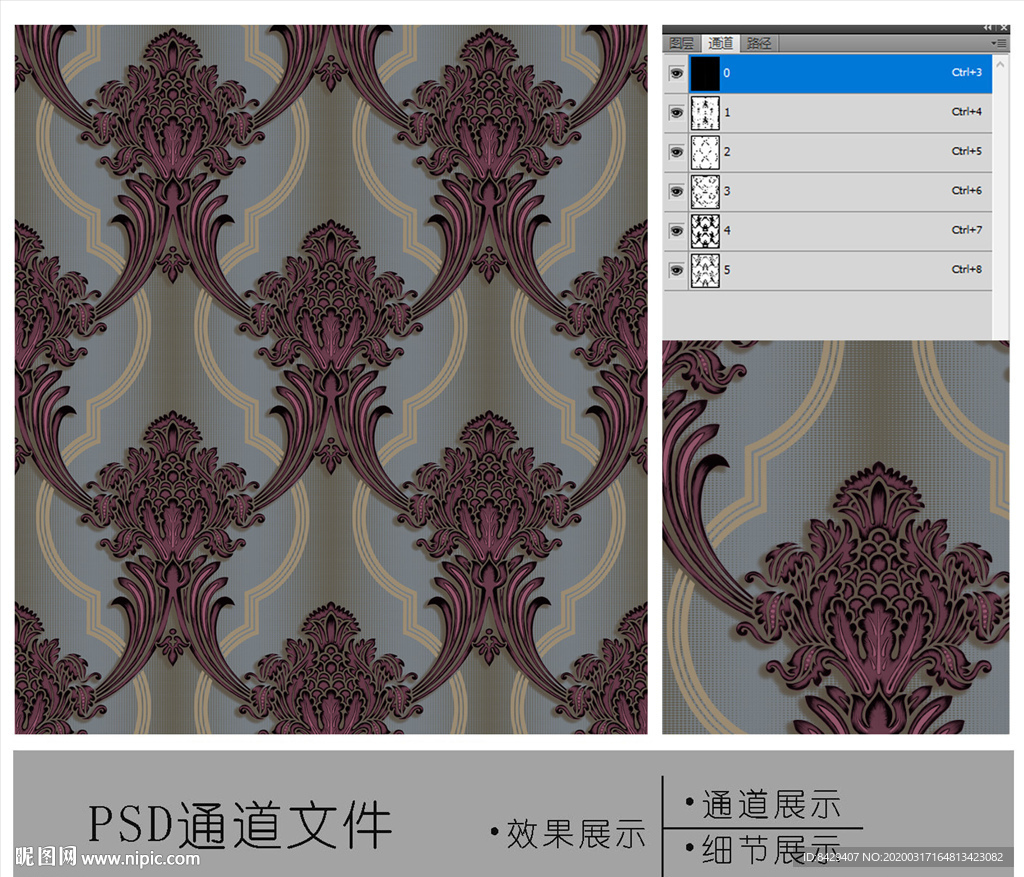Select channel row labeled Ctrl+8
This screenshot has width=1024, height=877.
(x=827, y=270)
